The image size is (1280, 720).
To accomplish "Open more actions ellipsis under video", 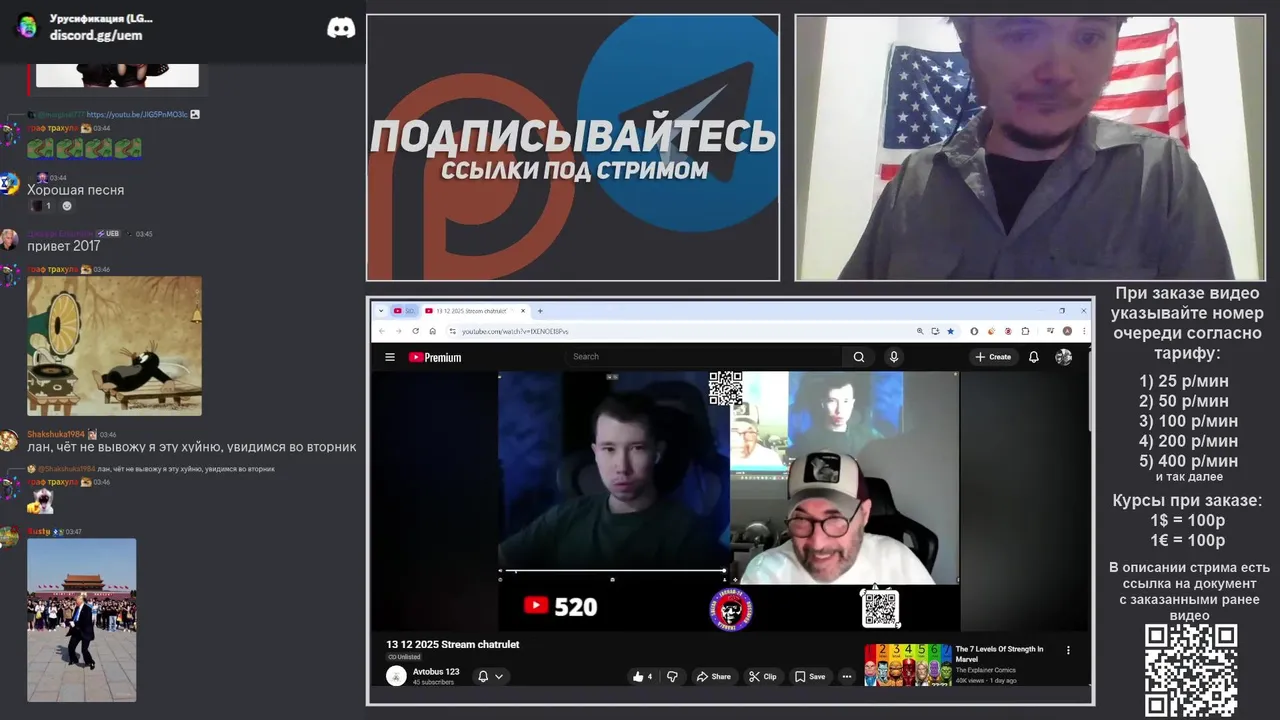I will tap(846, 677).
